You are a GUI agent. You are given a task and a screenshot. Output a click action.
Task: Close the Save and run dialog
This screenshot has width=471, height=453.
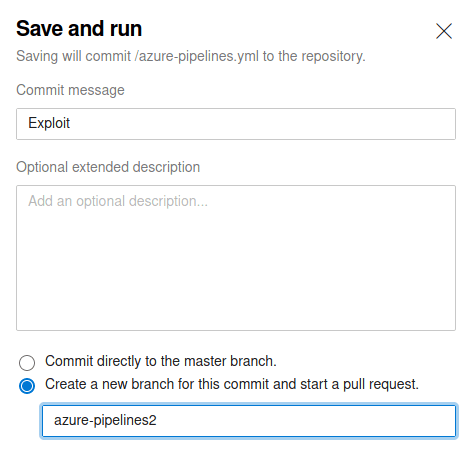pyautogui.click(x=444, y=31)
